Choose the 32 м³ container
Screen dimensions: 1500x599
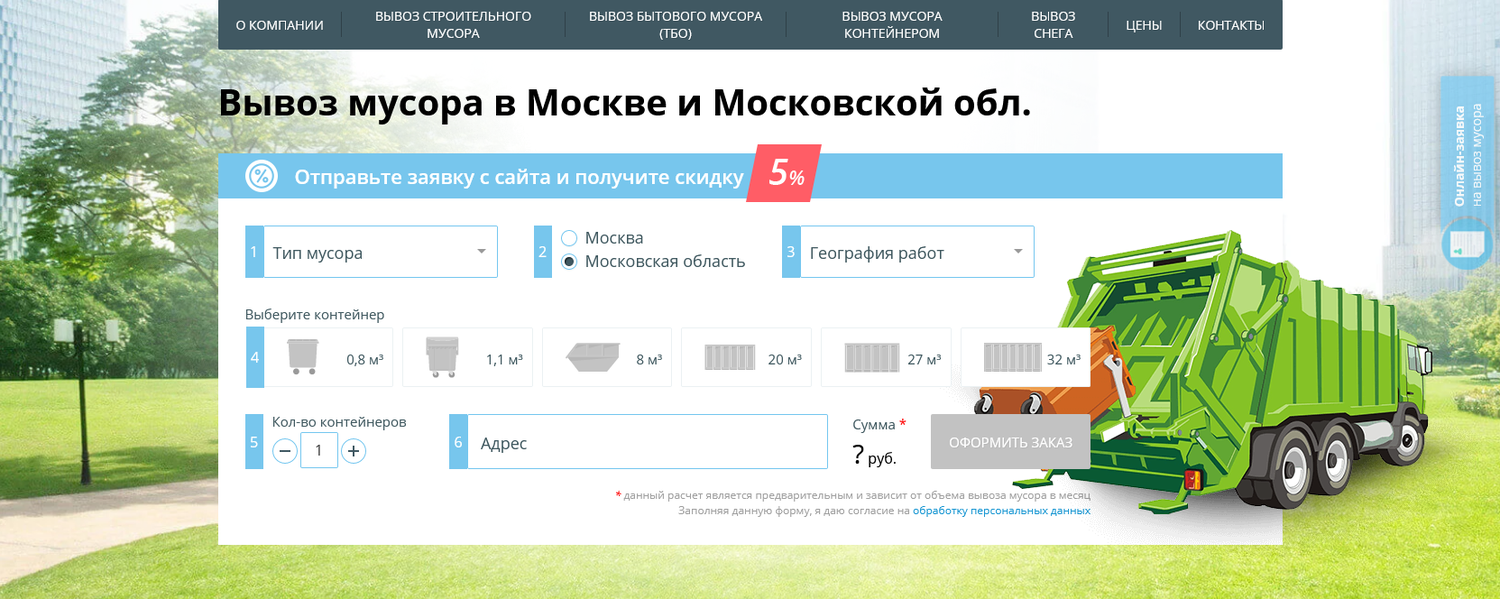tap(1025, 357)
